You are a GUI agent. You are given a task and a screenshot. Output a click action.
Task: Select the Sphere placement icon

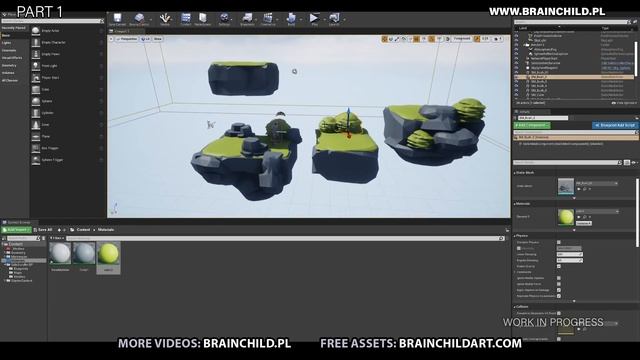[x=36, y=101]
